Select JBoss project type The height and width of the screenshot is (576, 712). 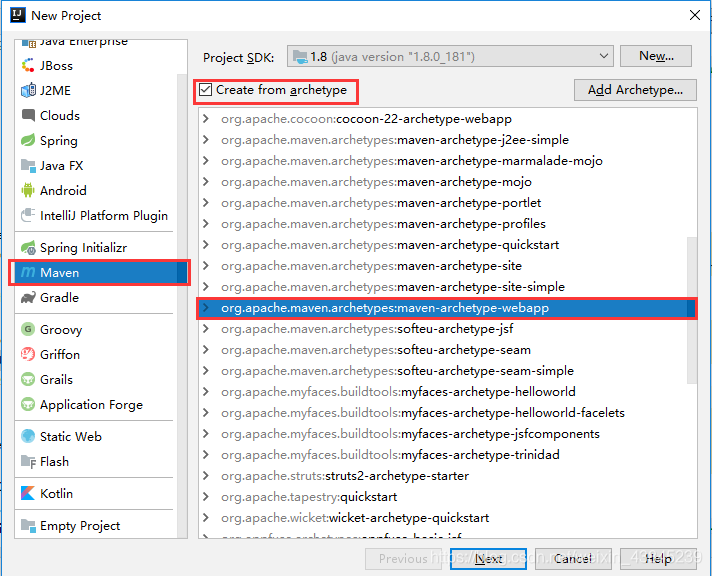pyautogui.click(x=96, y=65)
